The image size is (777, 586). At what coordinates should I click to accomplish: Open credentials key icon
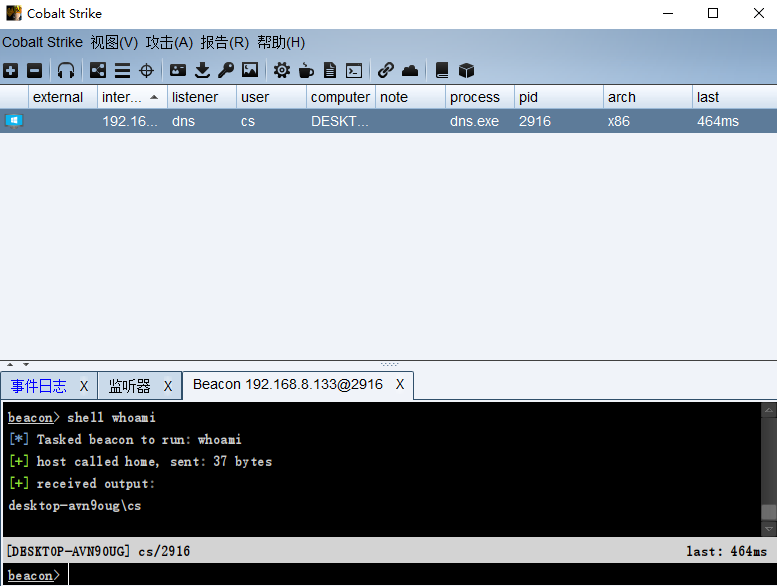(226, 70)
